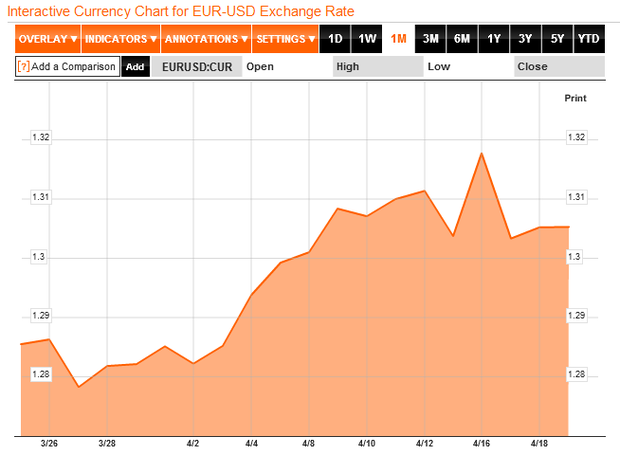This screenshot has height=455, width=620.
Task: Open the OVERLAY dropdown menu
Action: (48, 39)
